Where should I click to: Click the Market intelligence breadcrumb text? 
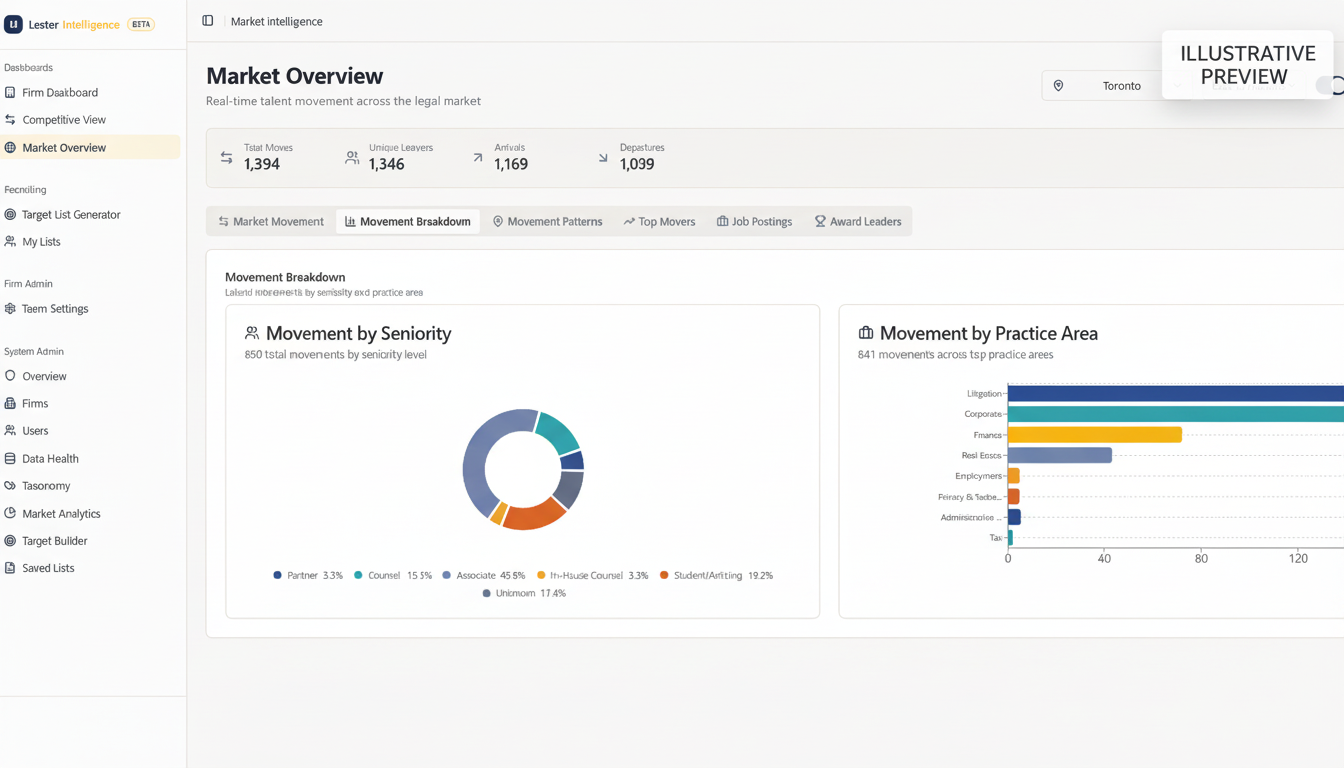277,21
